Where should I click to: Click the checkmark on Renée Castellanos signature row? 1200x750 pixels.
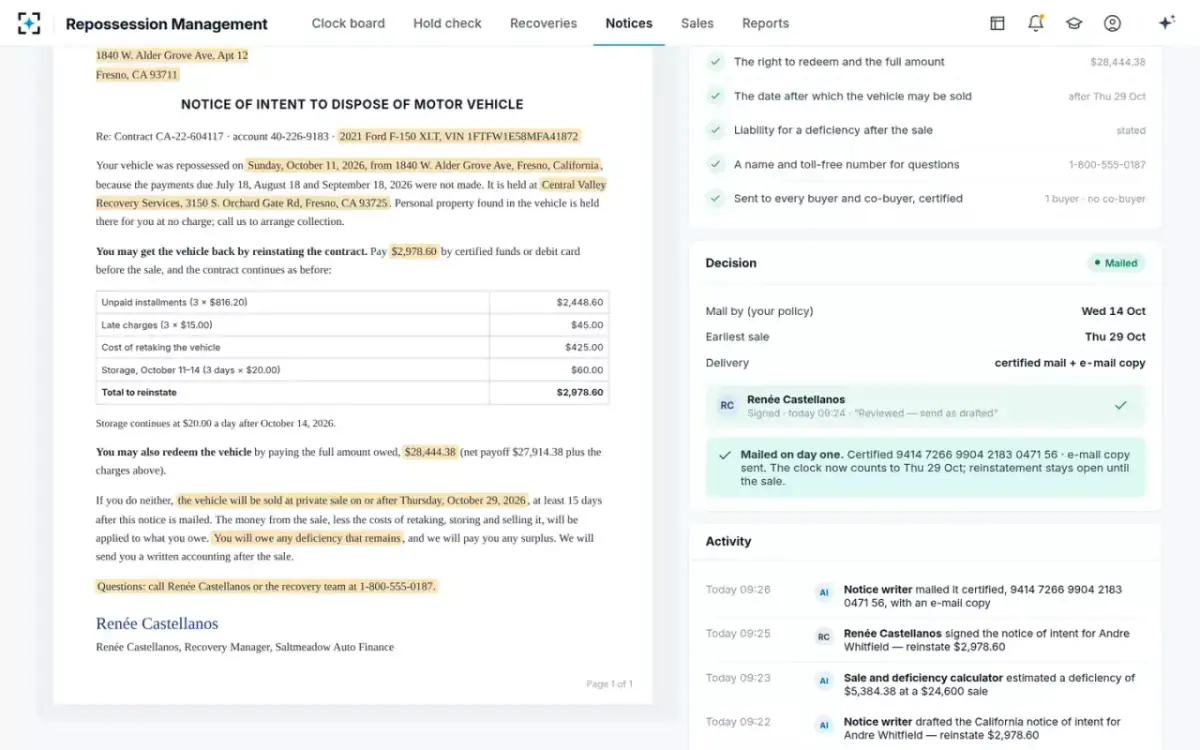click(x=1121, y=405)
